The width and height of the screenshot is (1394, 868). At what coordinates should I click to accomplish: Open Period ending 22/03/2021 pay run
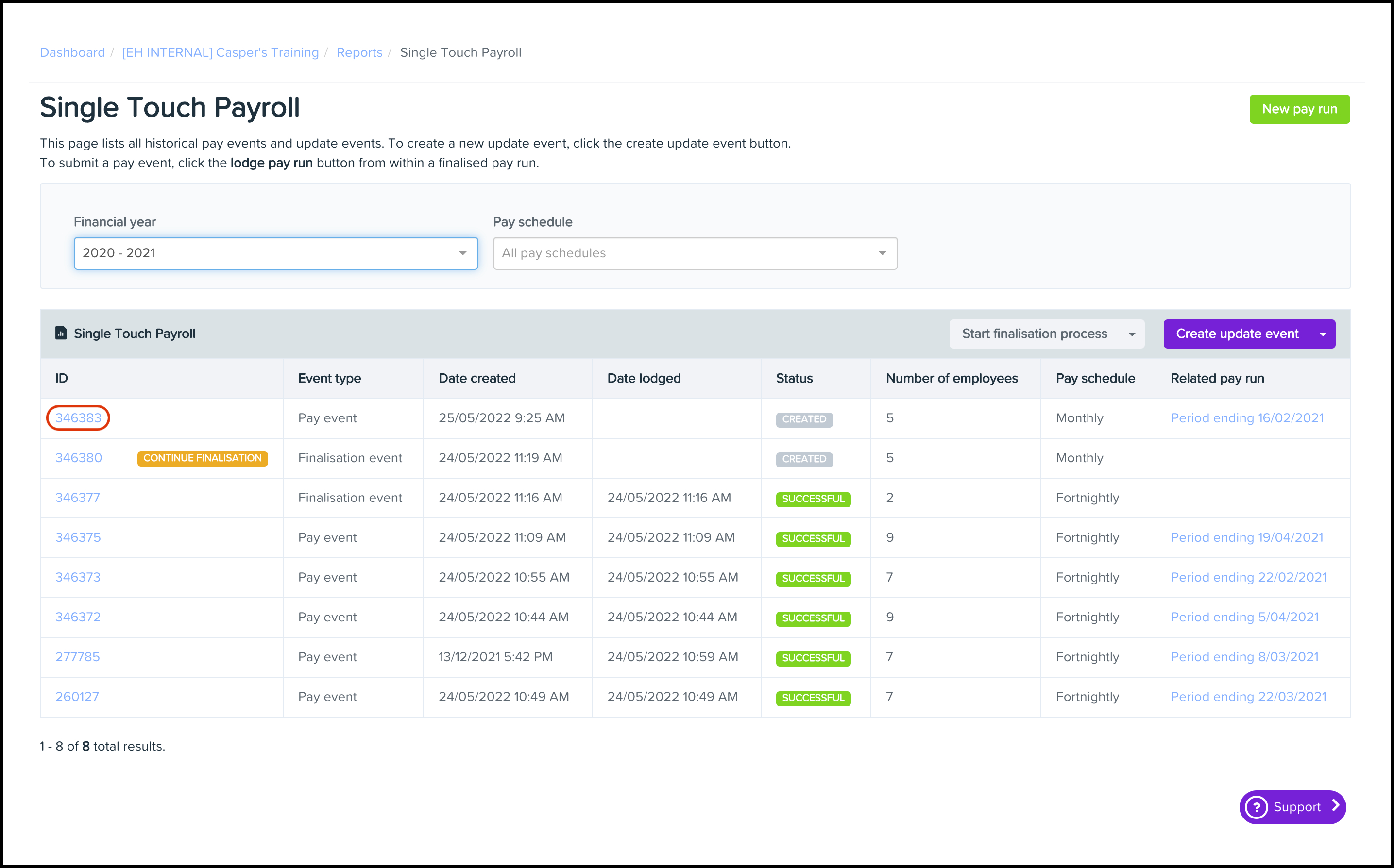pos(1248,696)
